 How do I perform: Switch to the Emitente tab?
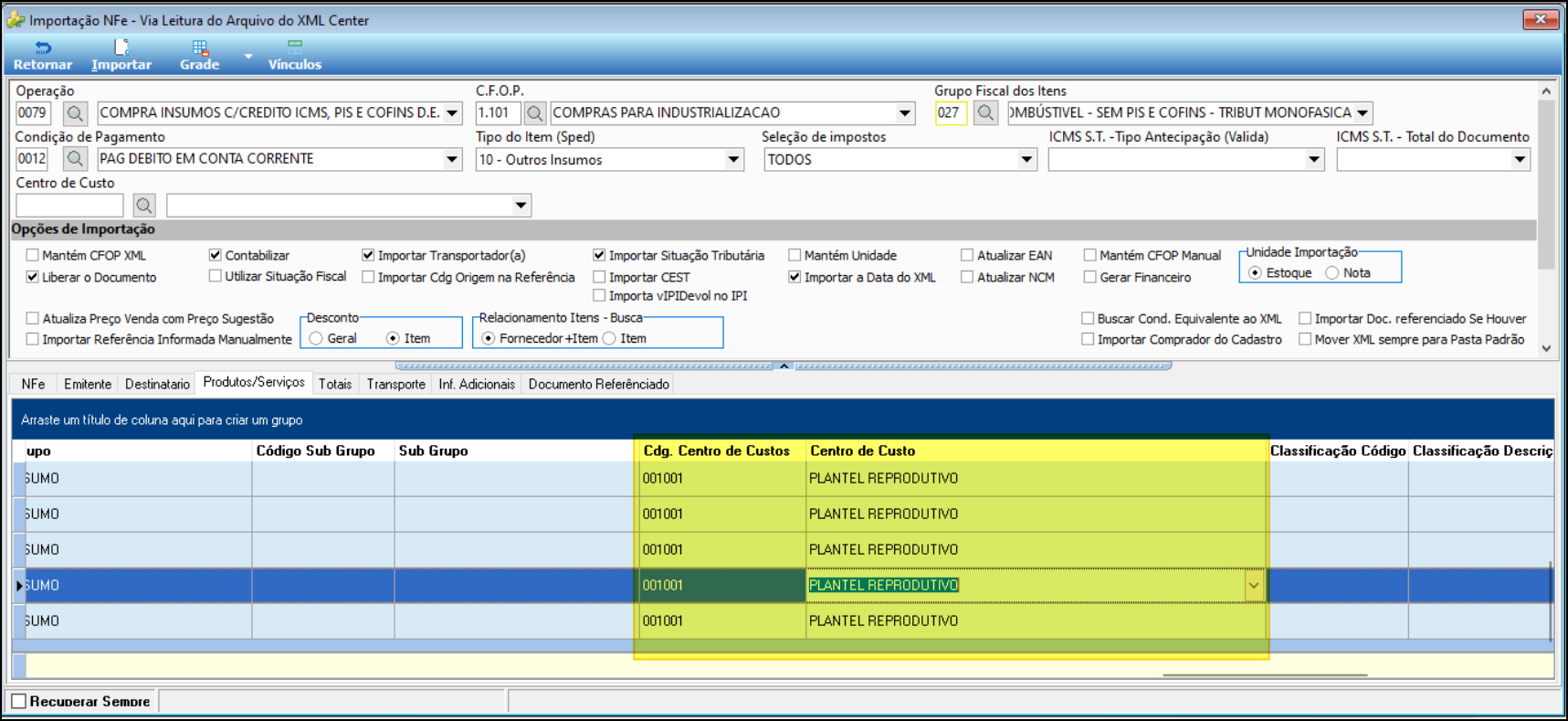click(88, 385)
